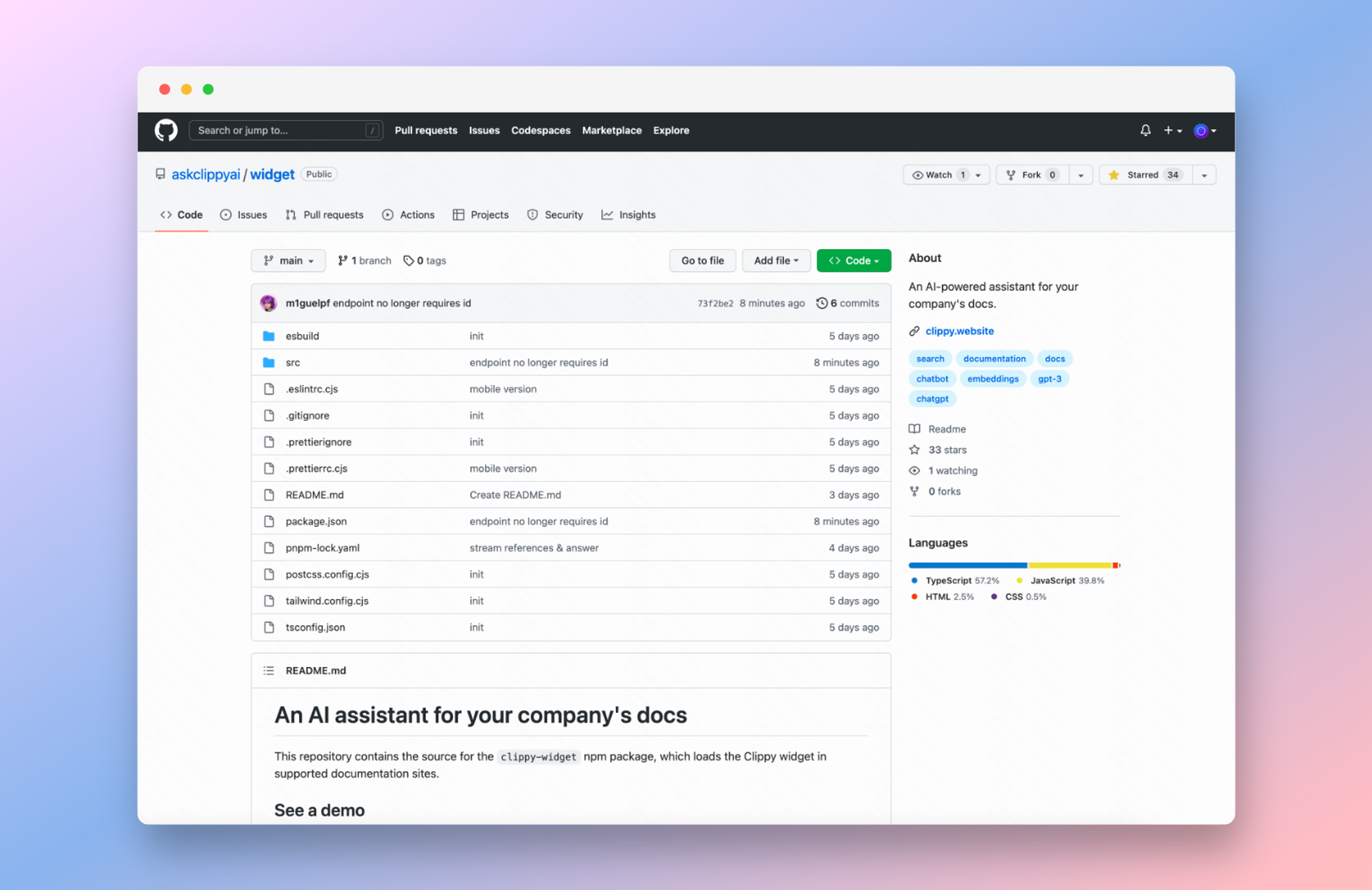Click the GitHub octocat logo
The width and height of the screenshot is (1372, 890).
pos(166,130)
